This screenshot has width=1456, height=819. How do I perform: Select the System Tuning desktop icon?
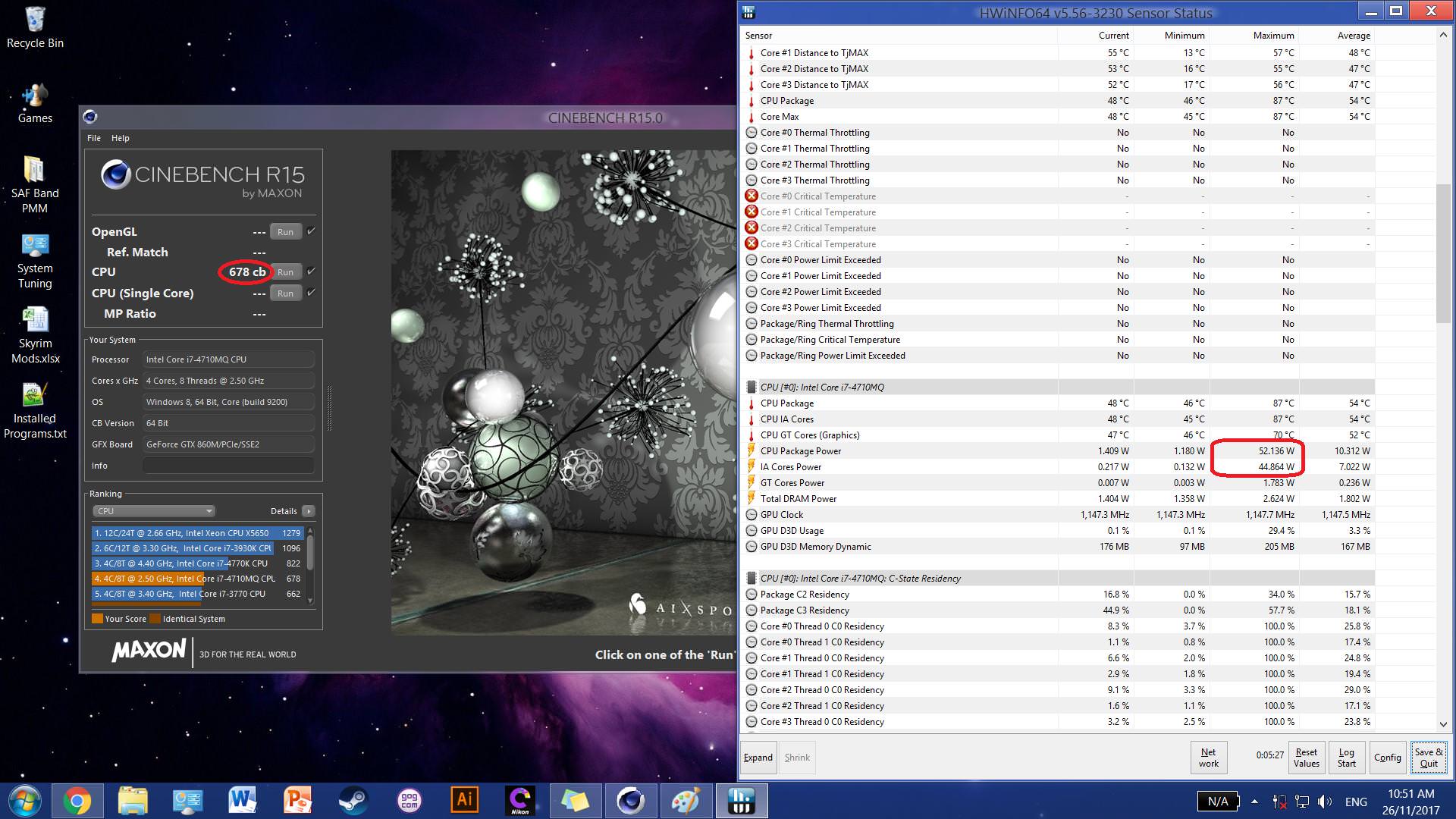tap(35, 261)
